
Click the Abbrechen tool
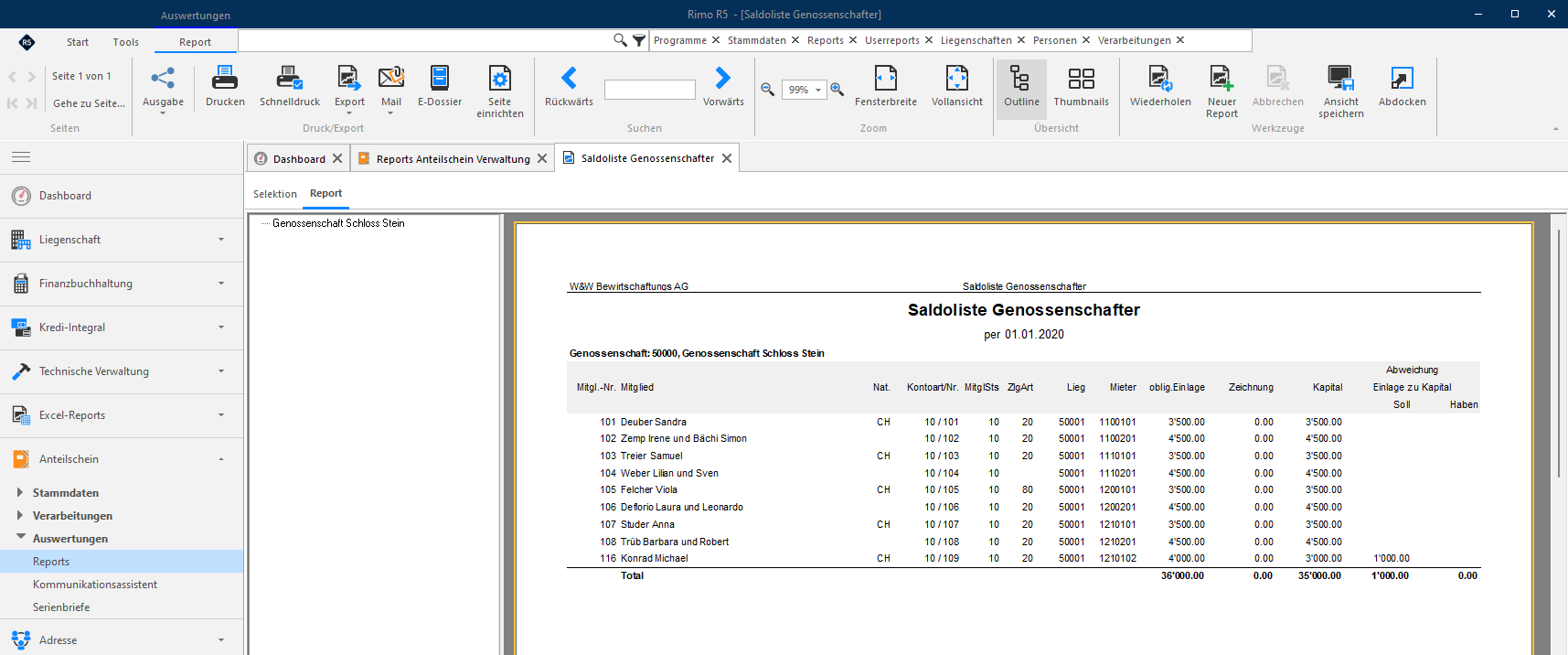click(x=1278, y=87)
